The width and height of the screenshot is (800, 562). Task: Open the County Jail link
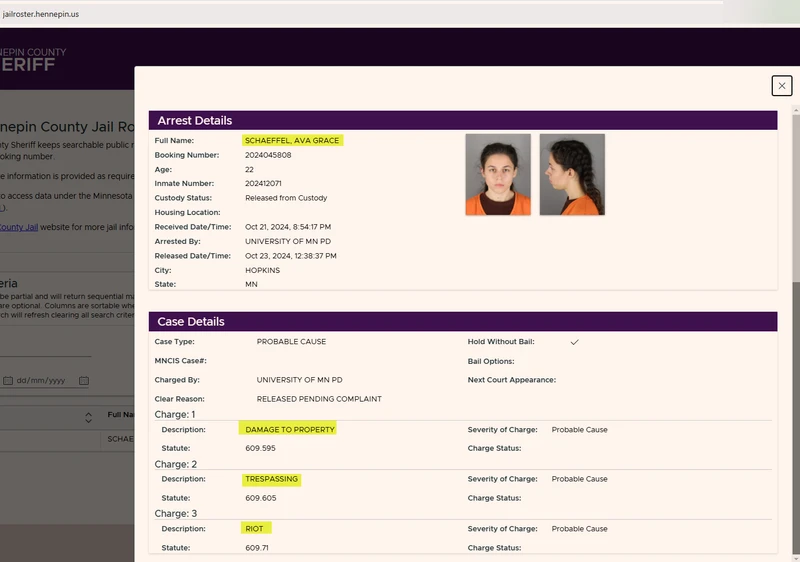coord(19,227)
